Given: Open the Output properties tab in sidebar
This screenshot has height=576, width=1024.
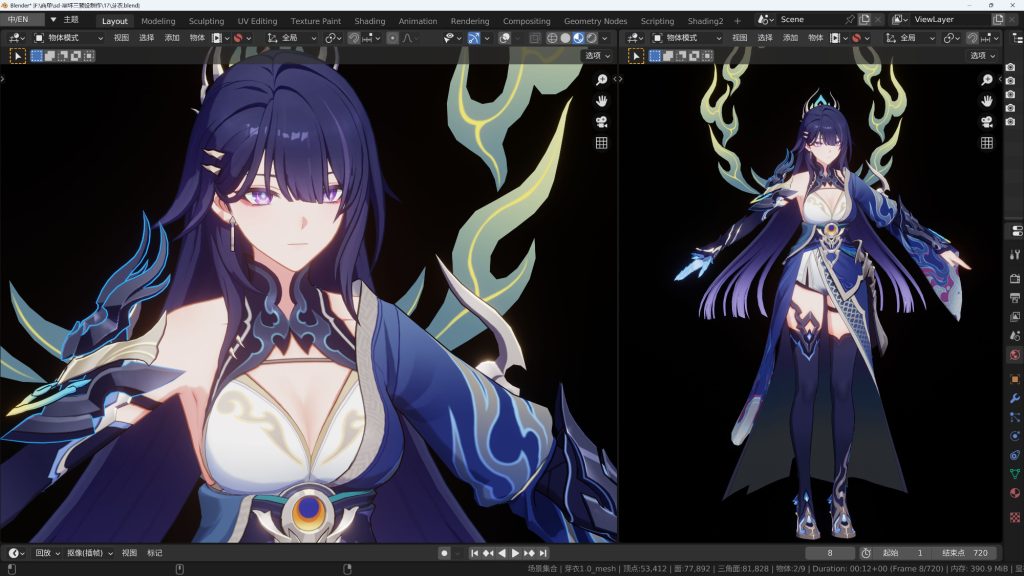Looking at the screenshot, I should coord(1015,298).
